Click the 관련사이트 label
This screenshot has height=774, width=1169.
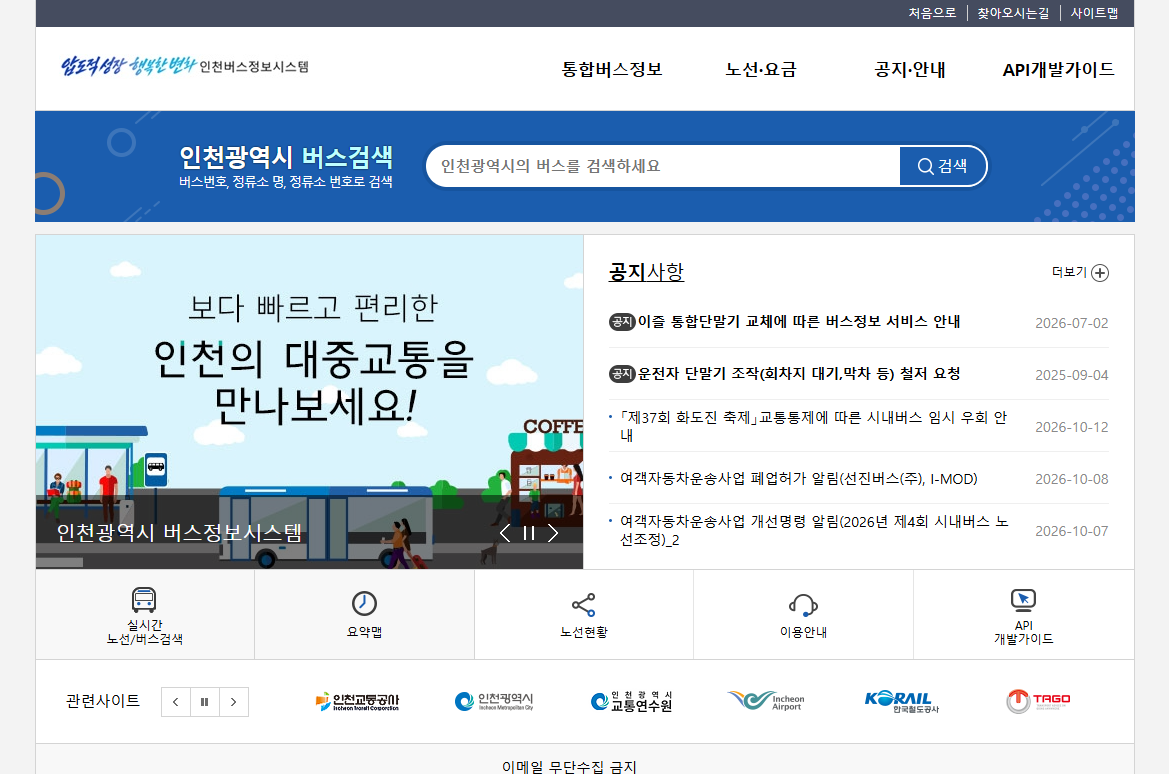coord(103,701)
